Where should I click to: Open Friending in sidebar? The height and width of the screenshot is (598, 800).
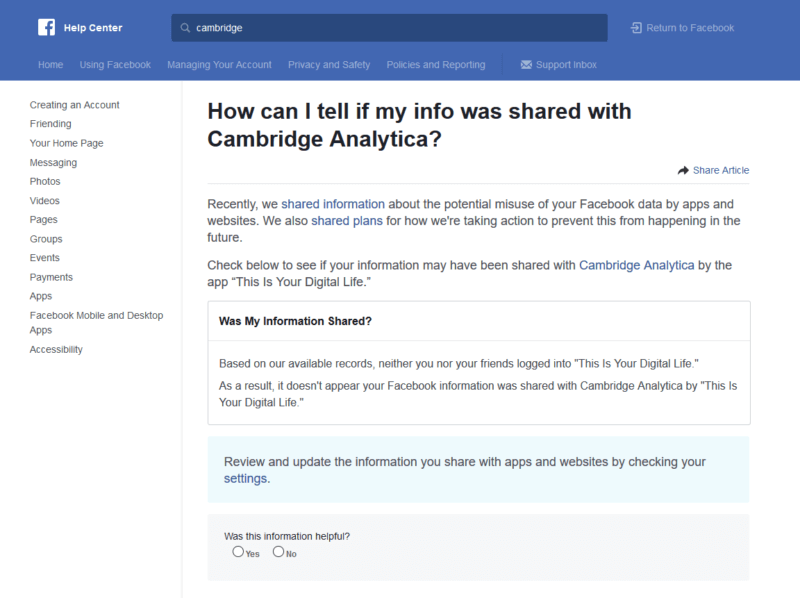click(x=51, y=124)
